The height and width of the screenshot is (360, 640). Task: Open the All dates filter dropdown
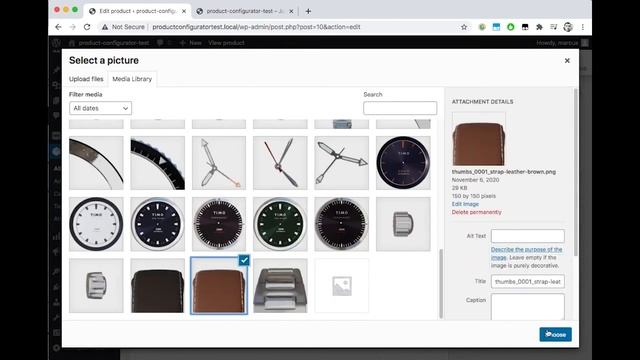pyautogui.click(x=100, y=108)
